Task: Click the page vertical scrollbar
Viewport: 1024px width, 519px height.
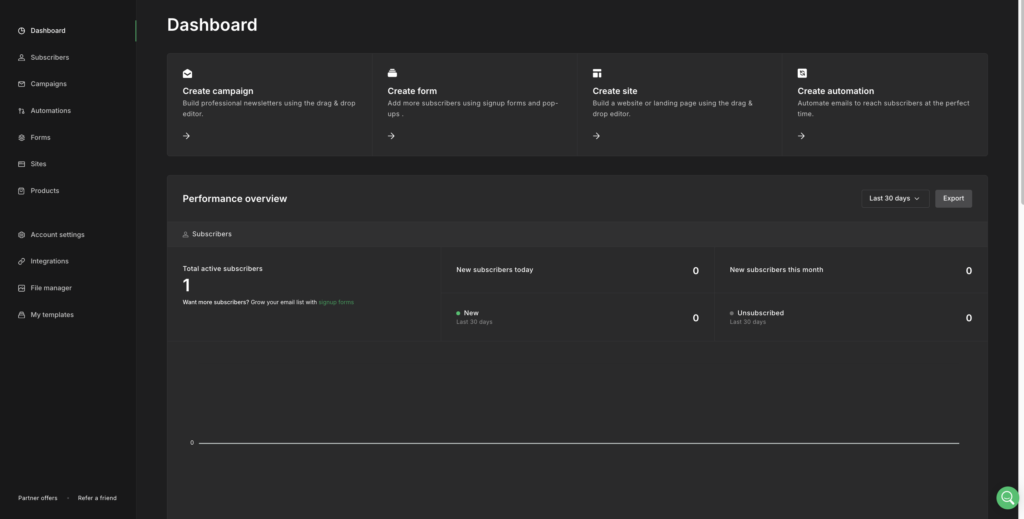Action: [1021, 101]
